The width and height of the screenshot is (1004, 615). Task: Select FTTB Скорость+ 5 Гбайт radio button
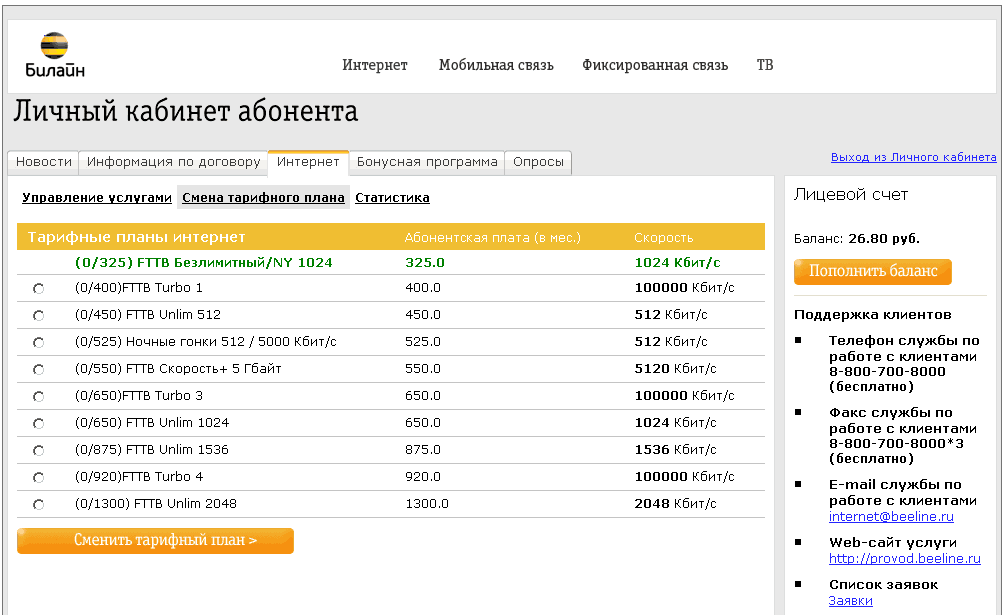pos(38,370)
